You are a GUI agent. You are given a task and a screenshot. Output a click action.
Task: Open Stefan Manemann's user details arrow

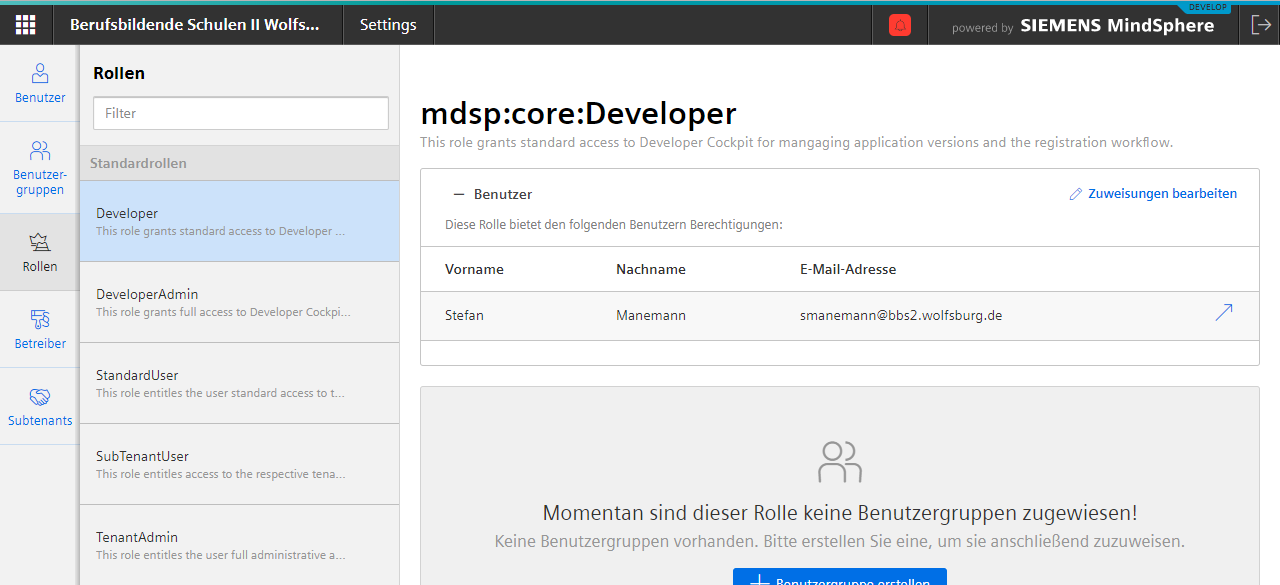coord(1223,314)
